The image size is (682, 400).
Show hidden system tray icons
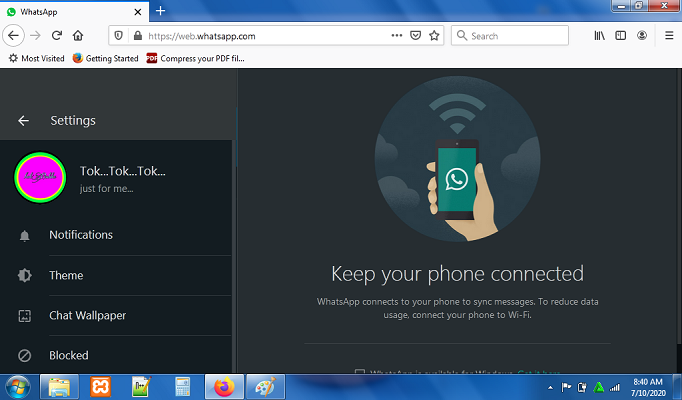pyautogui.click(x=550, y=387)
